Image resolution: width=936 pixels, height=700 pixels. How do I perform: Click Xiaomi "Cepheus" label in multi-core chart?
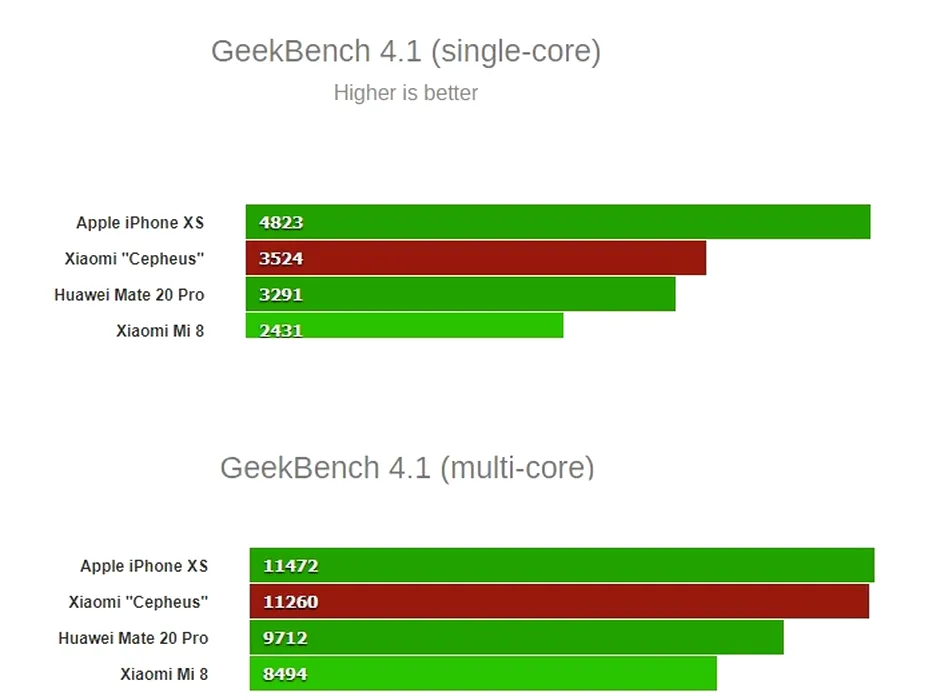138,602
